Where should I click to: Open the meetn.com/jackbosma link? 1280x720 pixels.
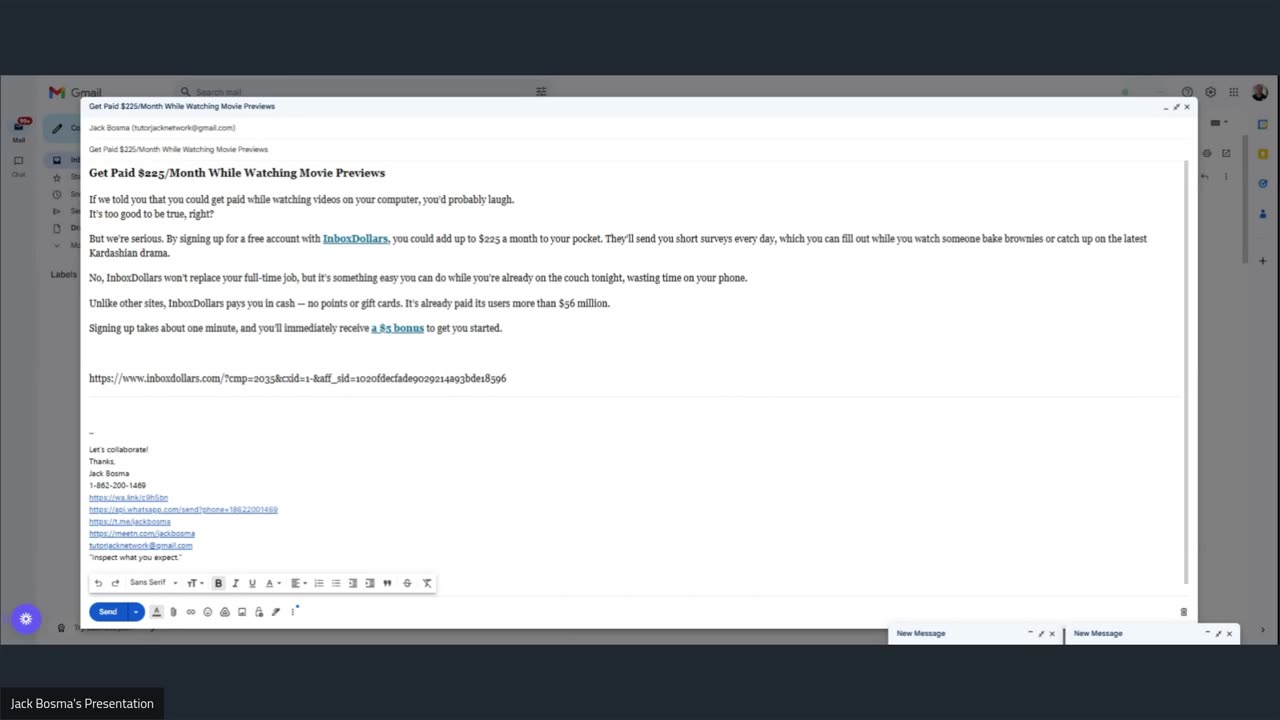click(x=141, y=533)
